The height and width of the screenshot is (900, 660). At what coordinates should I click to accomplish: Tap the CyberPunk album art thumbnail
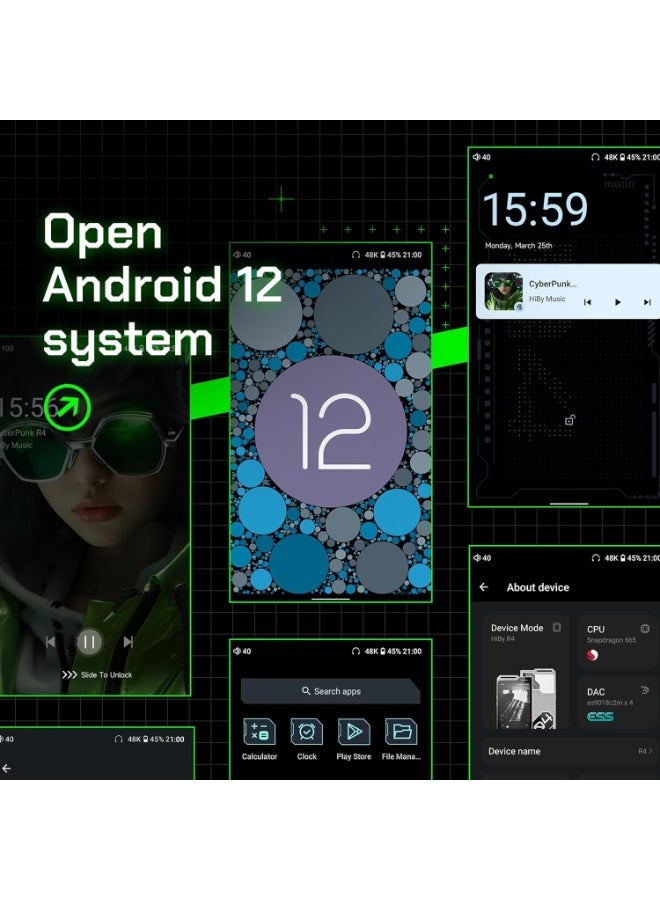pos(503,291)
